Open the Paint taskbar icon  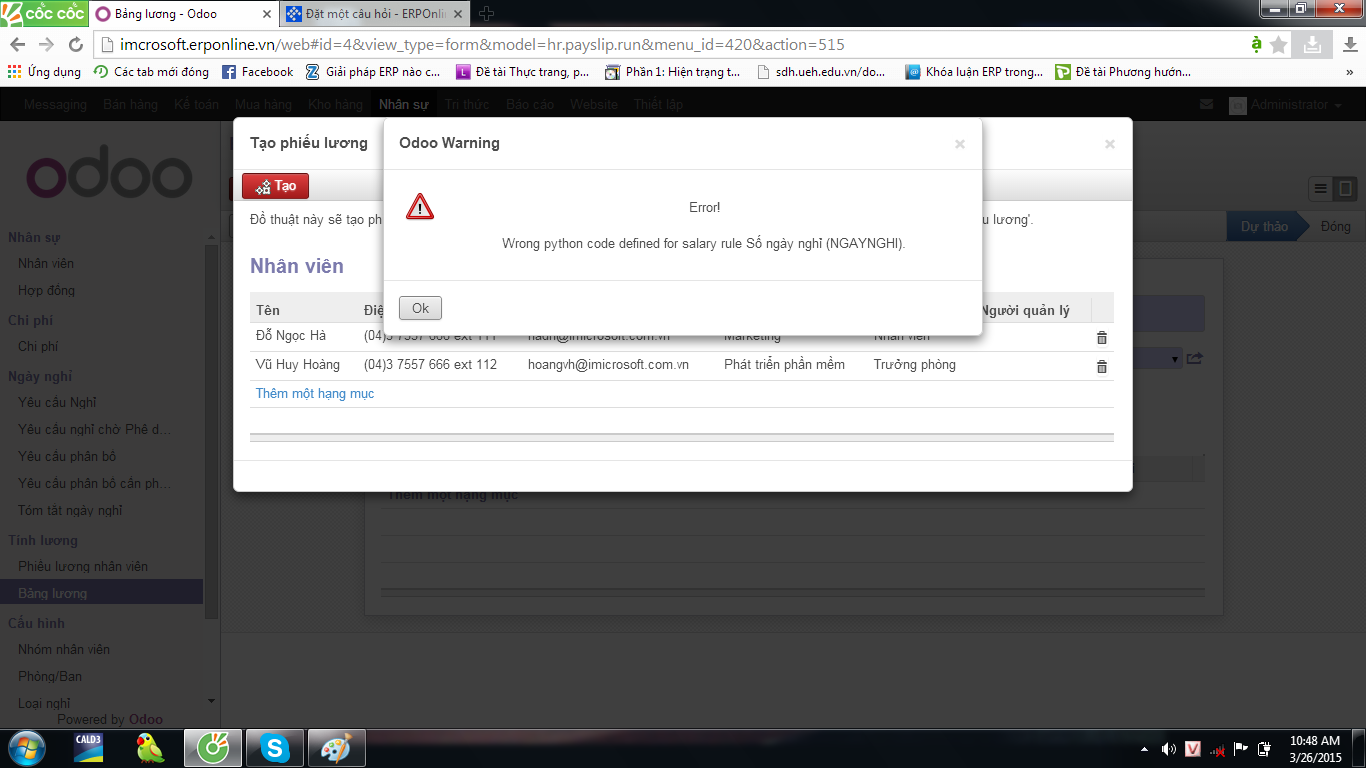pos(337,748)
